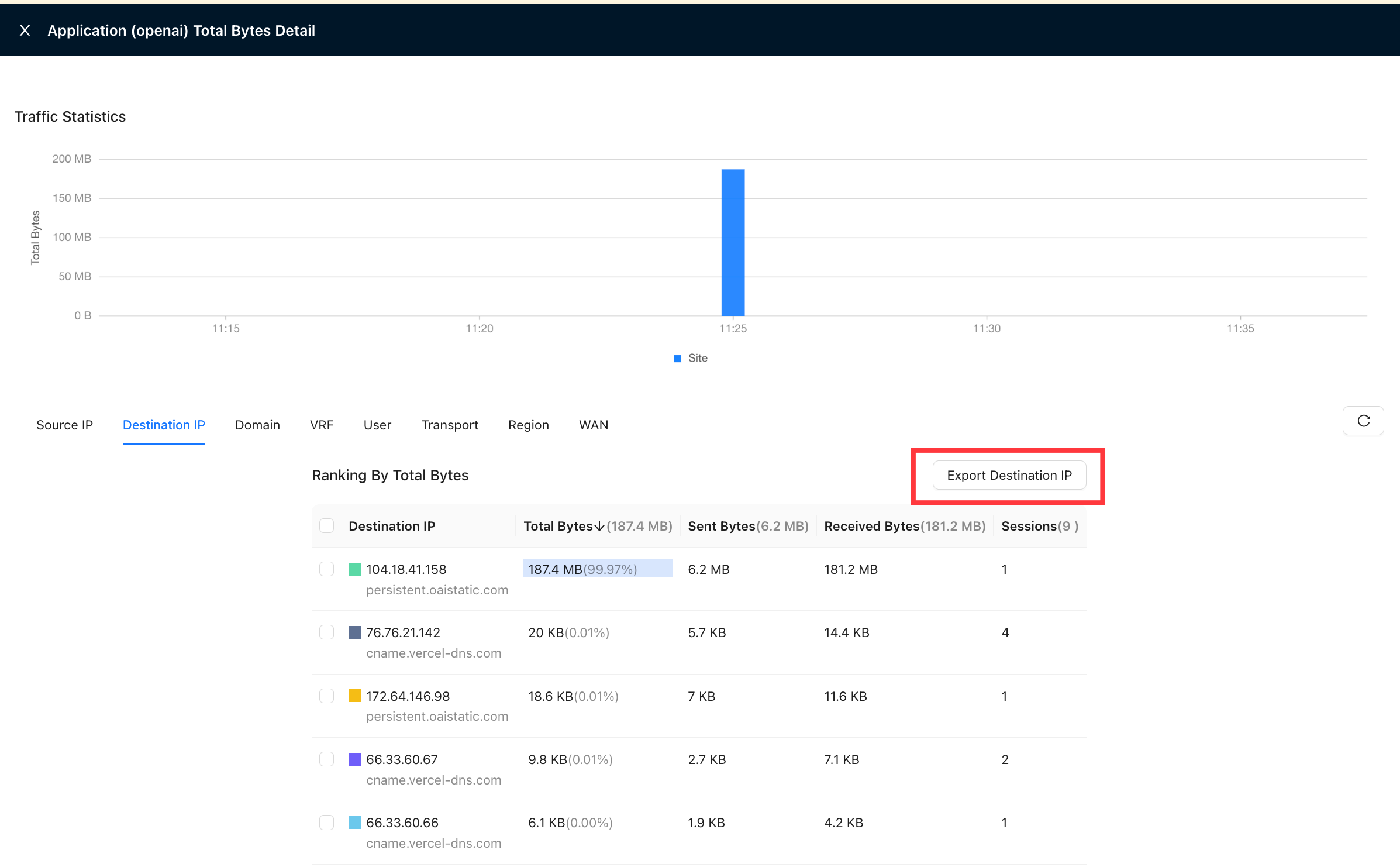
Task: Close the Total Bytes Detail panel
Action: [25, 30]
